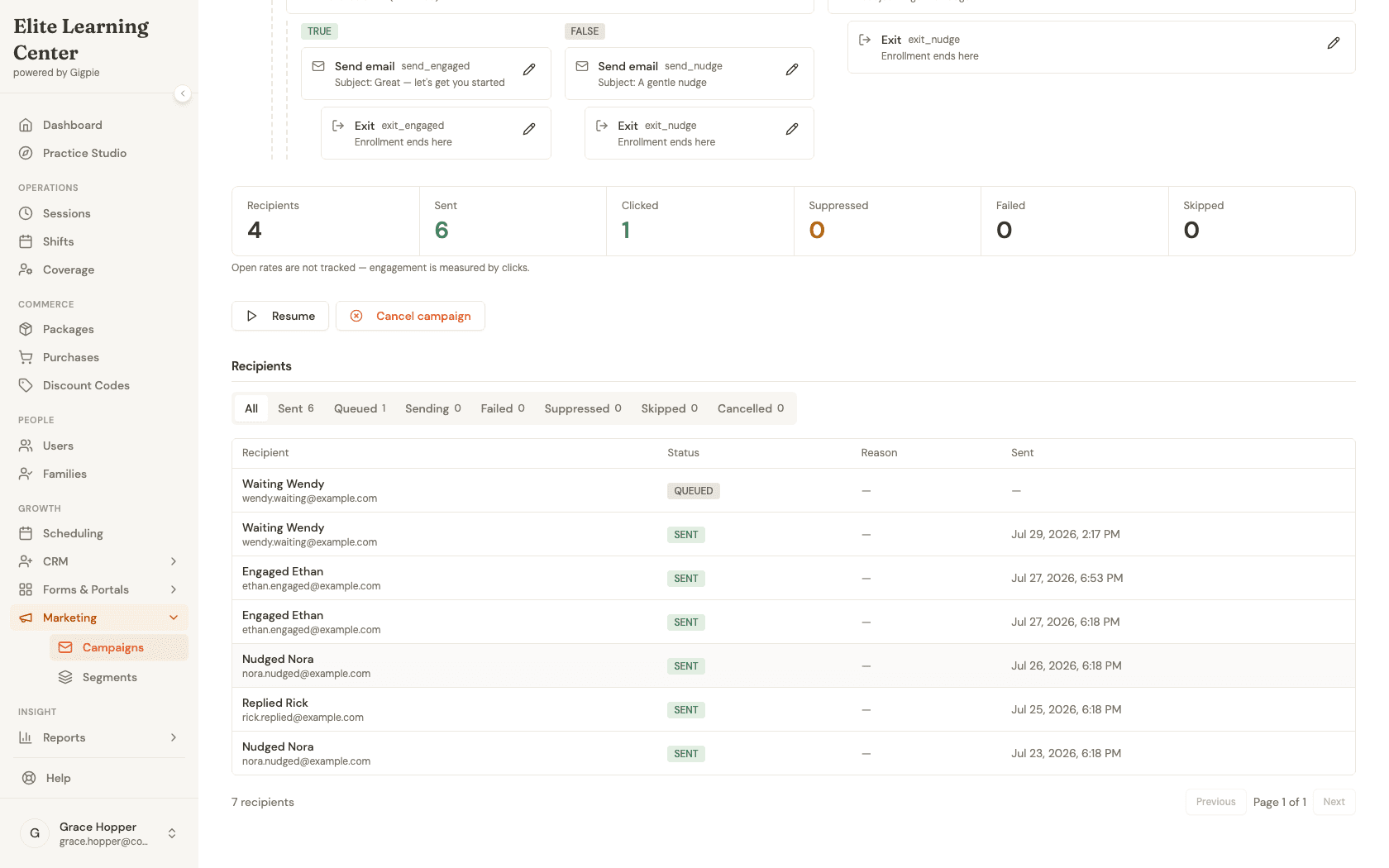Click the Packages box icon
The height and width of the screenshot is (868, 1389).
click(x=26, y=329)
